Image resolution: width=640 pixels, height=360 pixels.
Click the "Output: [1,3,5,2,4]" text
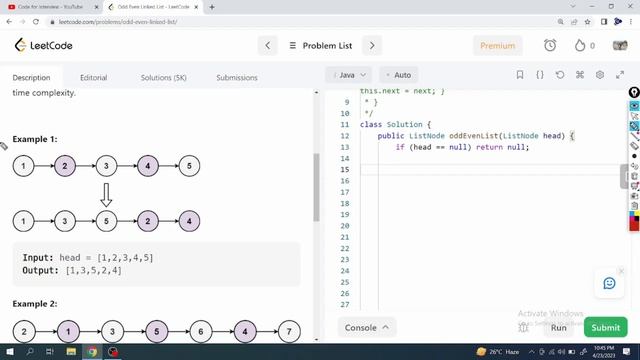72,270
